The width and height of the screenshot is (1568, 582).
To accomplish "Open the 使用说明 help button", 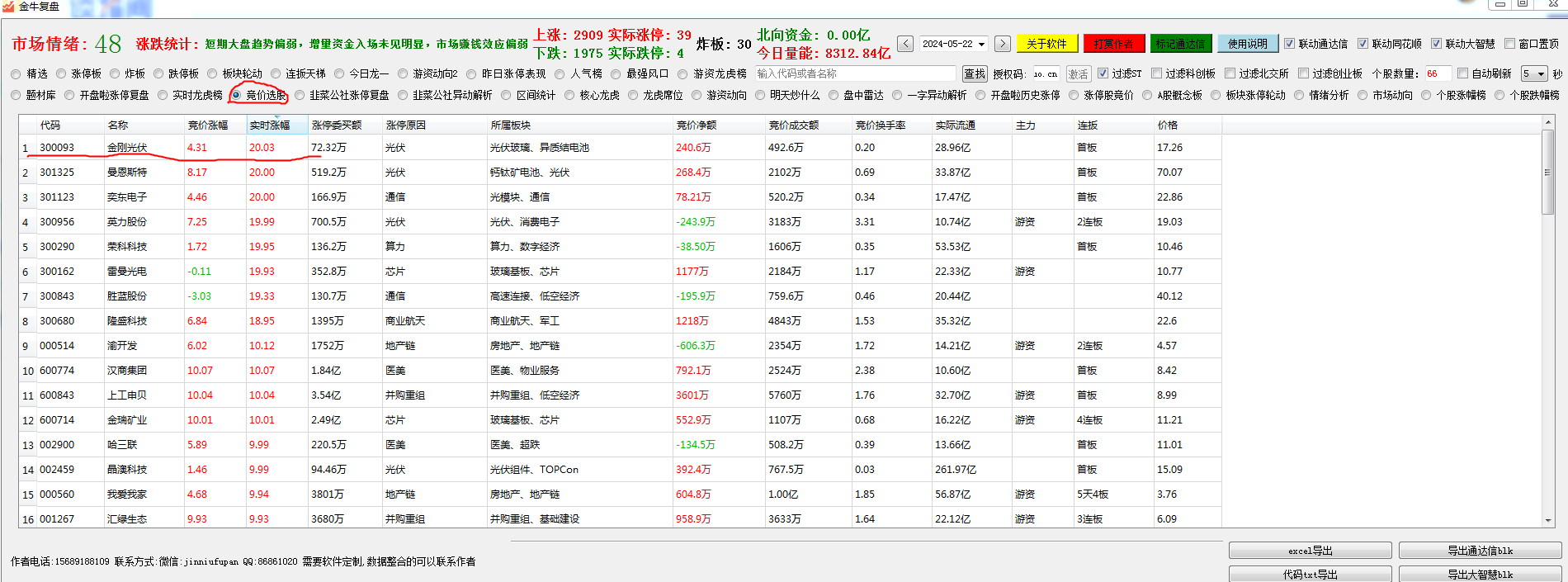I will click(x=1248, y=44).
